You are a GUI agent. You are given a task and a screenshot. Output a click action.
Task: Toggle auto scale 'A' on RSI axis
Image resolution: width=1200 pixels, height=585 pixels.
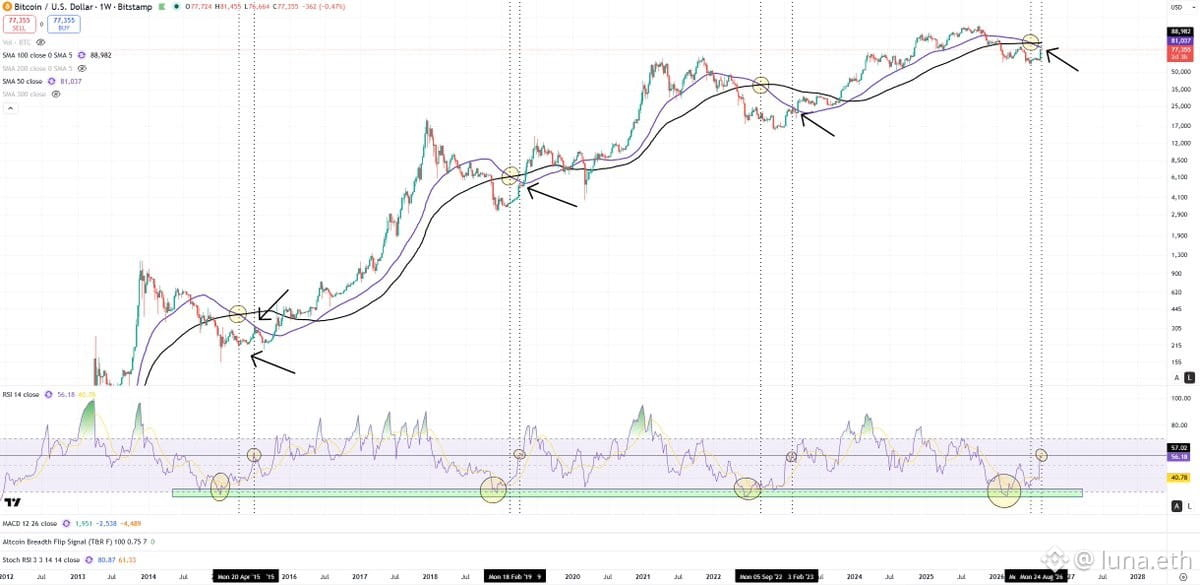click(x=1176, y=506)
